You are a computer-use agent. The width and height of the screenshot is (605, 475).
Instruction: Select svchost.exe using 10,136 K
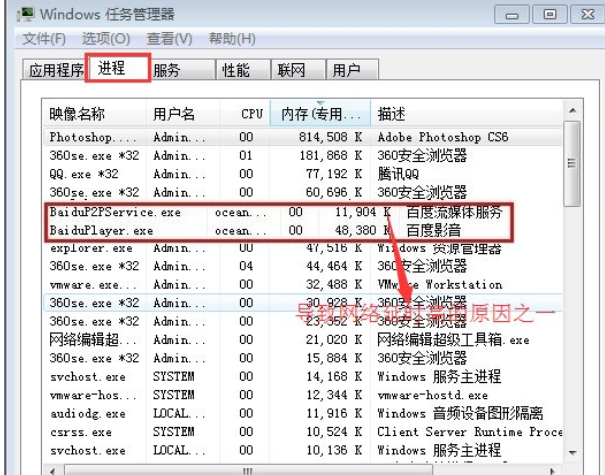point(302,450)
